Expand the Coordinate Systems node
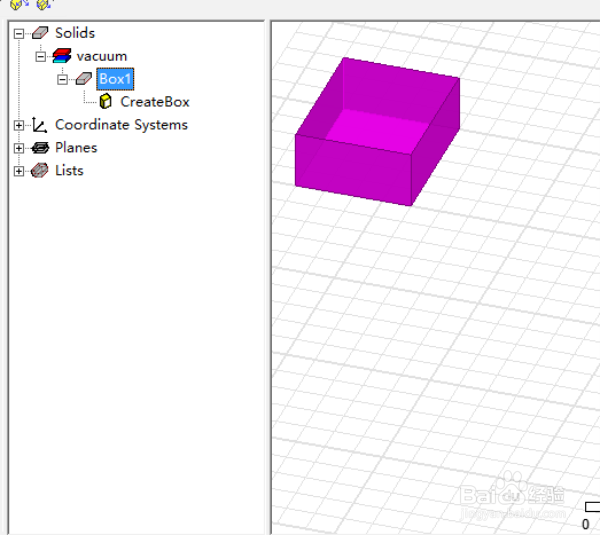 18,126
